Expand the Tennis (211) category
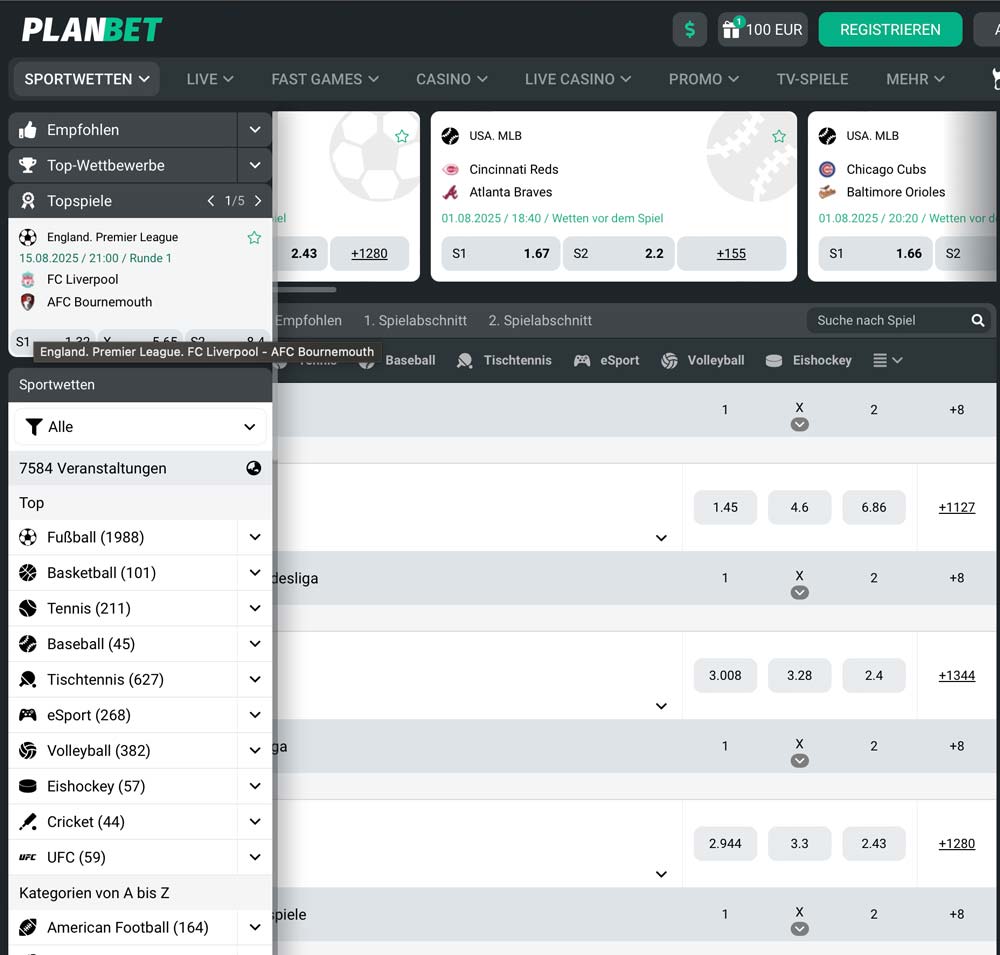 pos(255,609)
